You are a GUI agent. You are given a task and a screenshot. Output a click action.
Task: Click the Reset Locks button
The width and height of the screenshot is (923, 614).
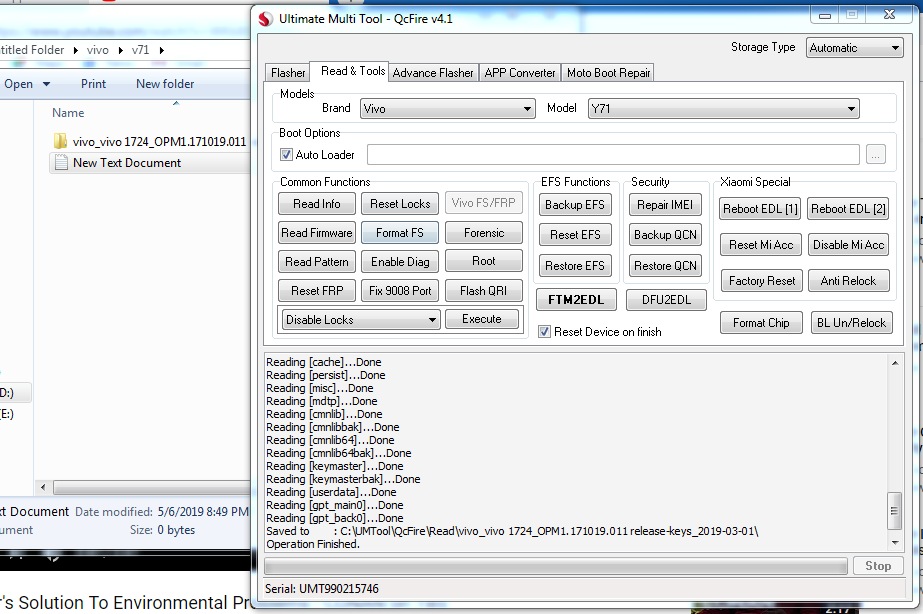(x=400, y=204)
